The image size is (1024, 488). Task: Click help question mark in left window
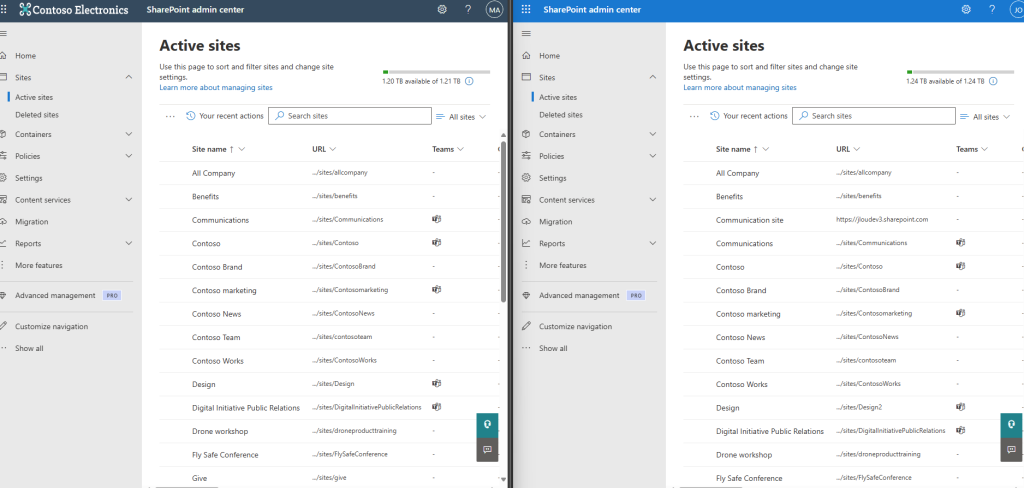point(468,9)
